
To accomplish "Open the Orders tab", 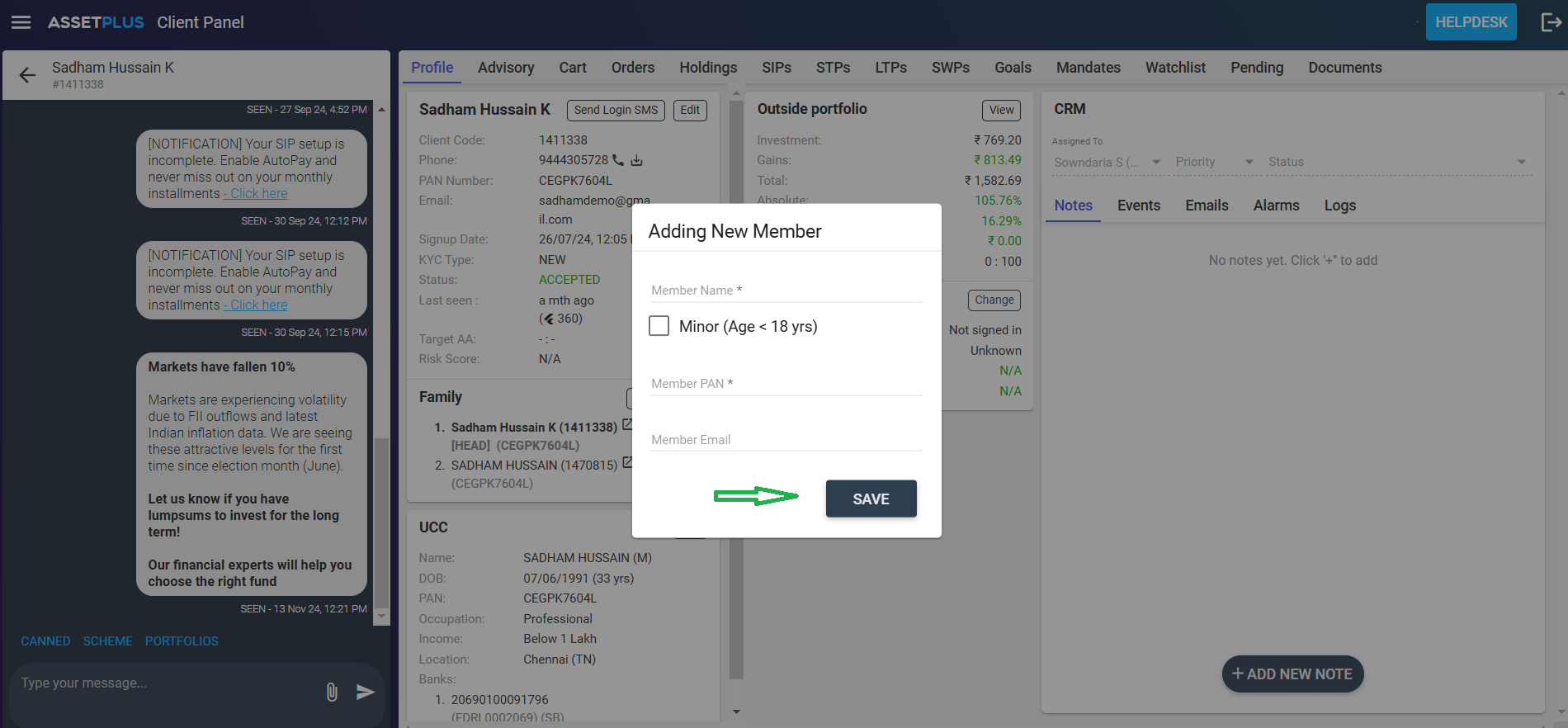I will tap(633, 68).
